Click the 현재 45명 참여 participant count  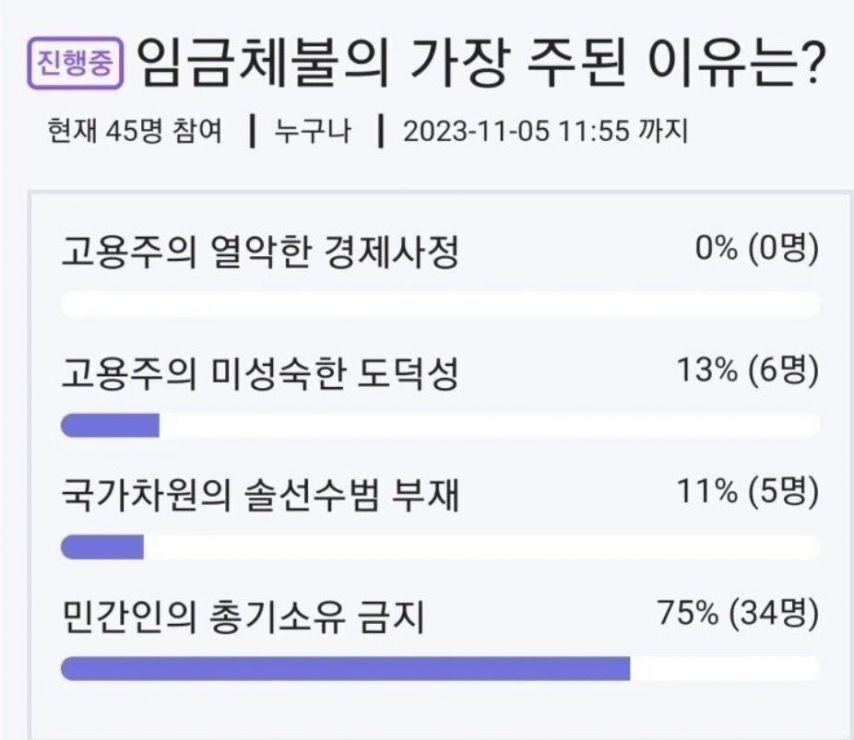click(135, 131)
